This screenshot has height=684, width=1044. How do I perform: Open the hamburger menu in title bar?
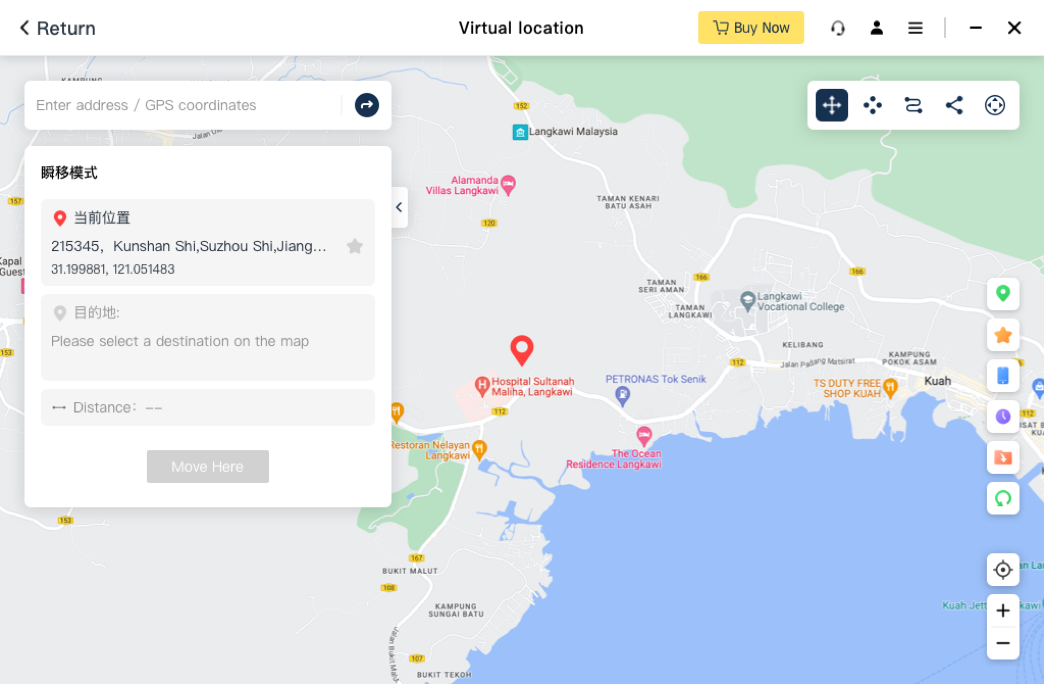tap(915, 28)
